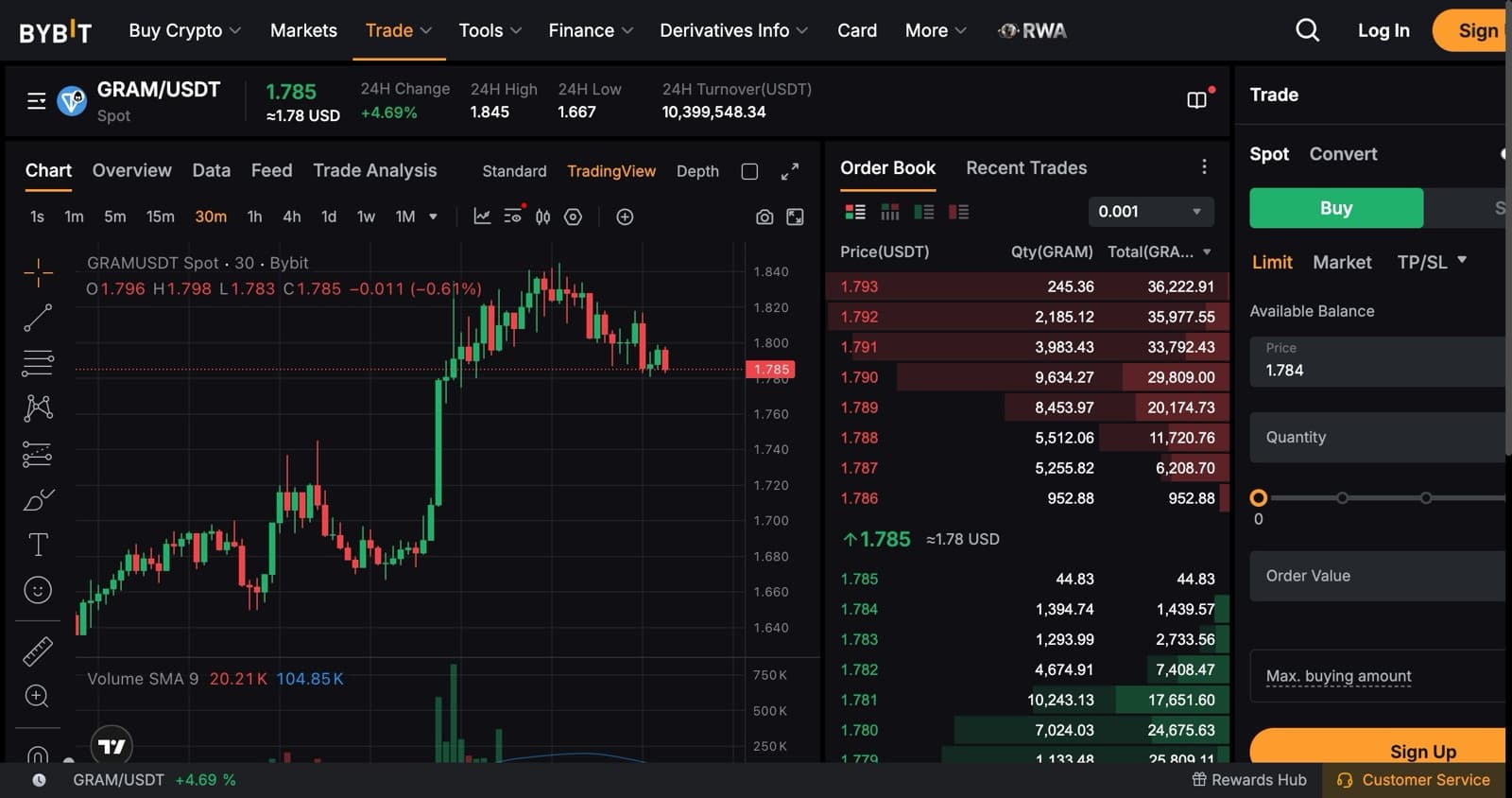Click the quantity percentage slider handle

click(x=1258, y=497)
